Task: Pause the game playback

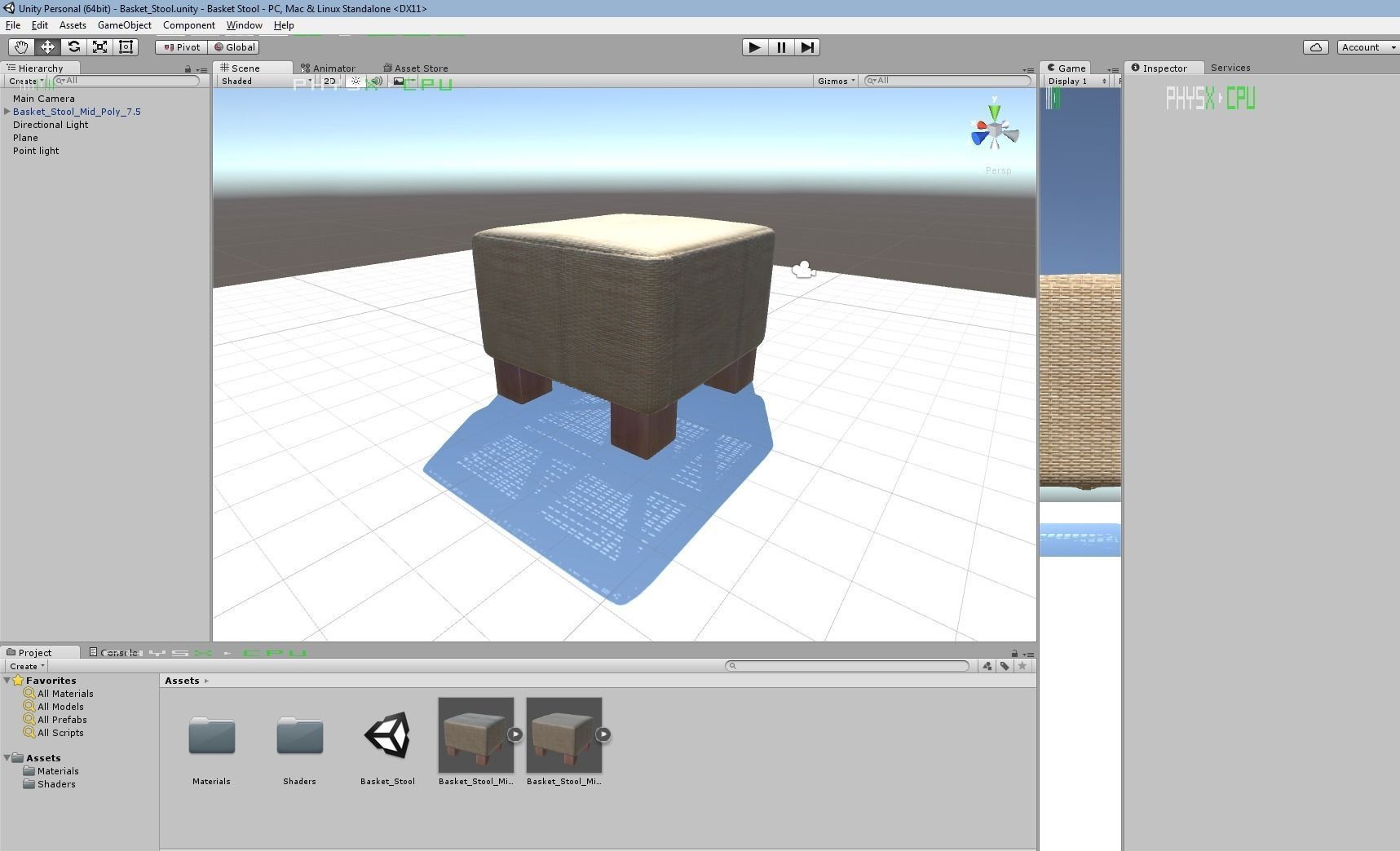Action: (x=781, y=47)
